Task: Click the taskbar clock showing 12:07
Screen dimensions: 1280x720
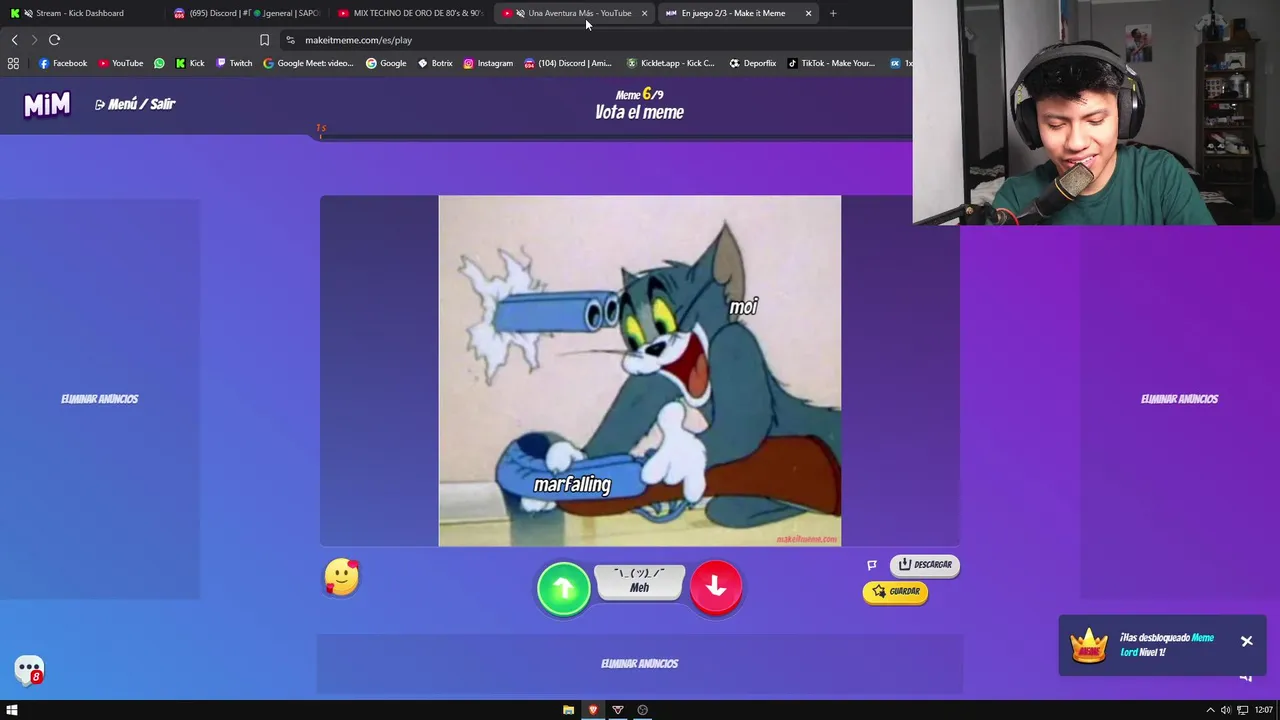Action: tap(1264, 710)
